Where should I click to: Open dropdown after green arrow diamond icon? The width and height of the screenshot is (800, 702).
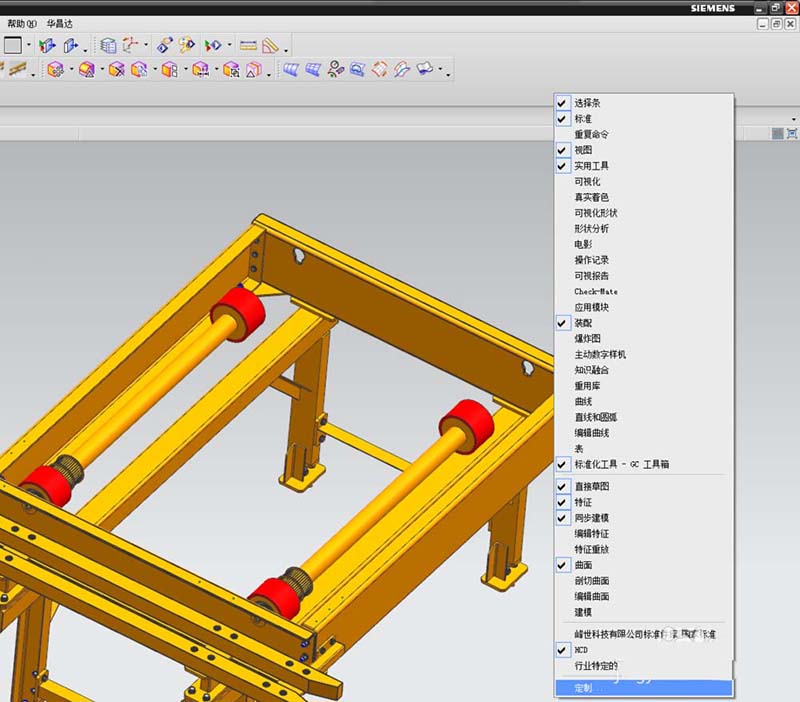pyautogui.click(x=229, y=45)
